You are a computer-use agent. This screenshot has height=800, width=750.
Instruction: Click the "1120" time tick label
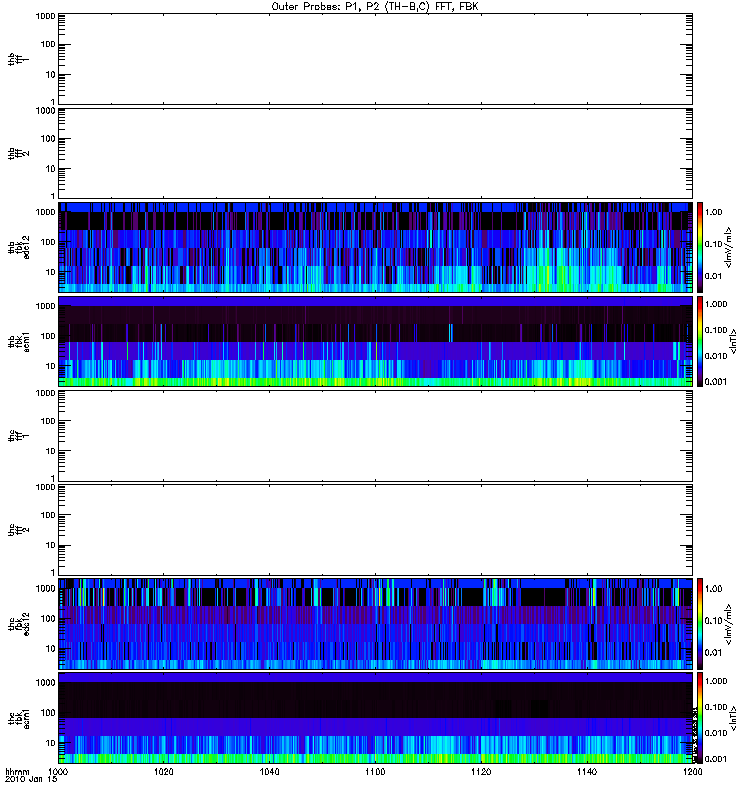(481, 772)
